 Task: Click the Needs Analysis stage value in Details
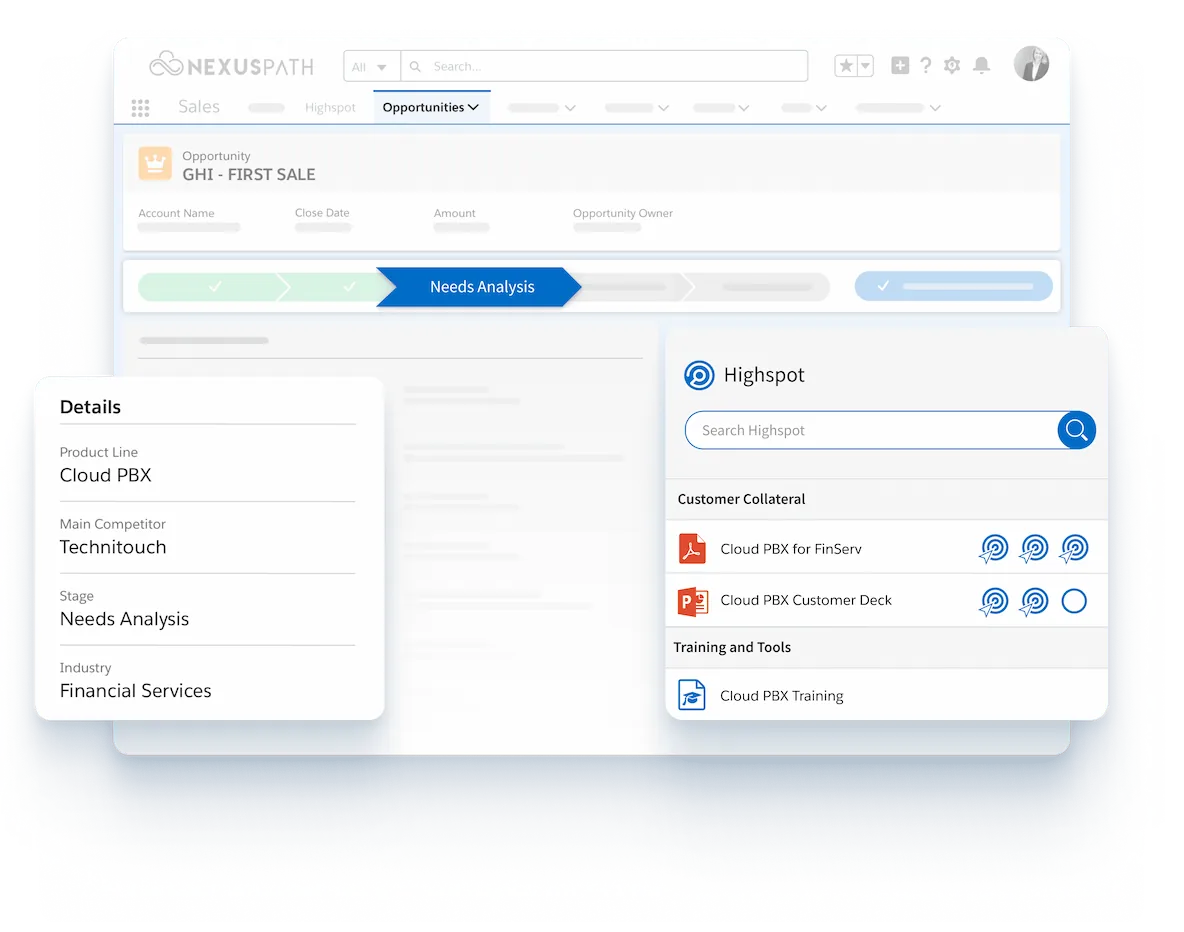125,619
